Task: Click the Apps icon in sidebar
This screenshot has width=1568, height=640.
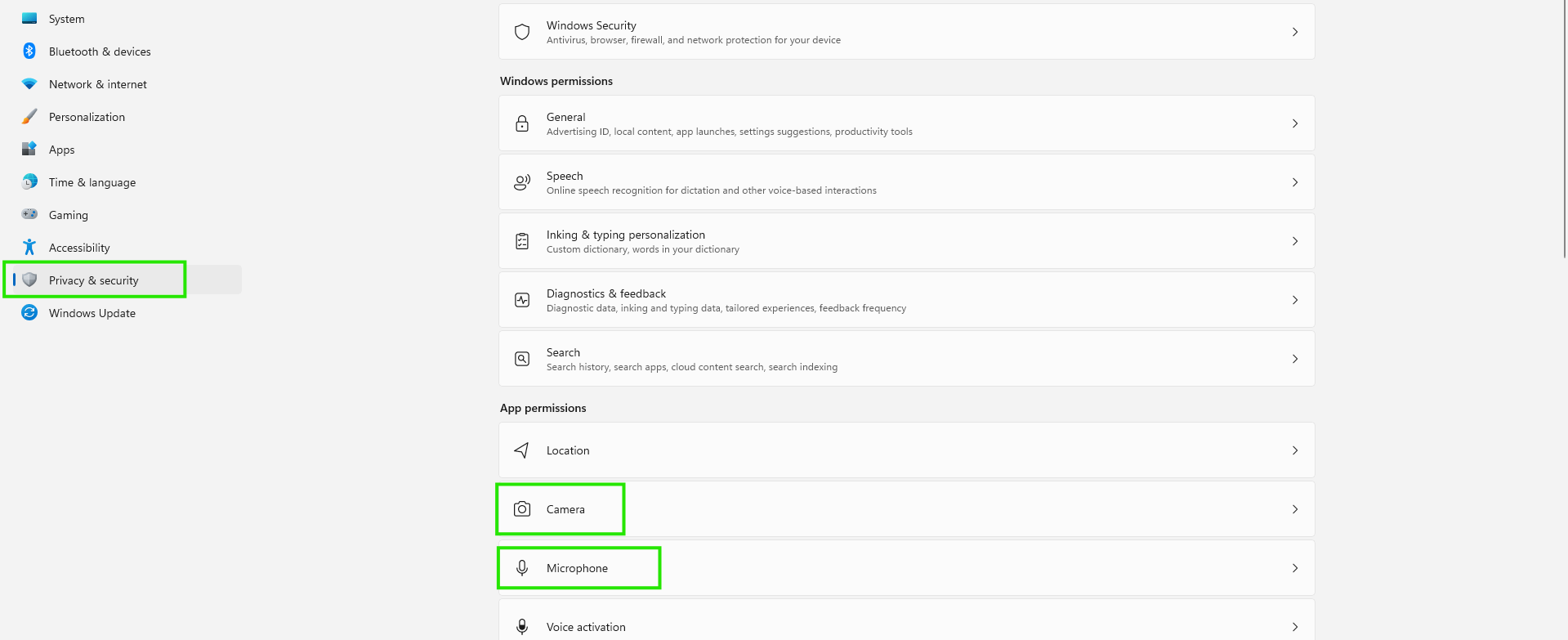Action: (29, 149)
